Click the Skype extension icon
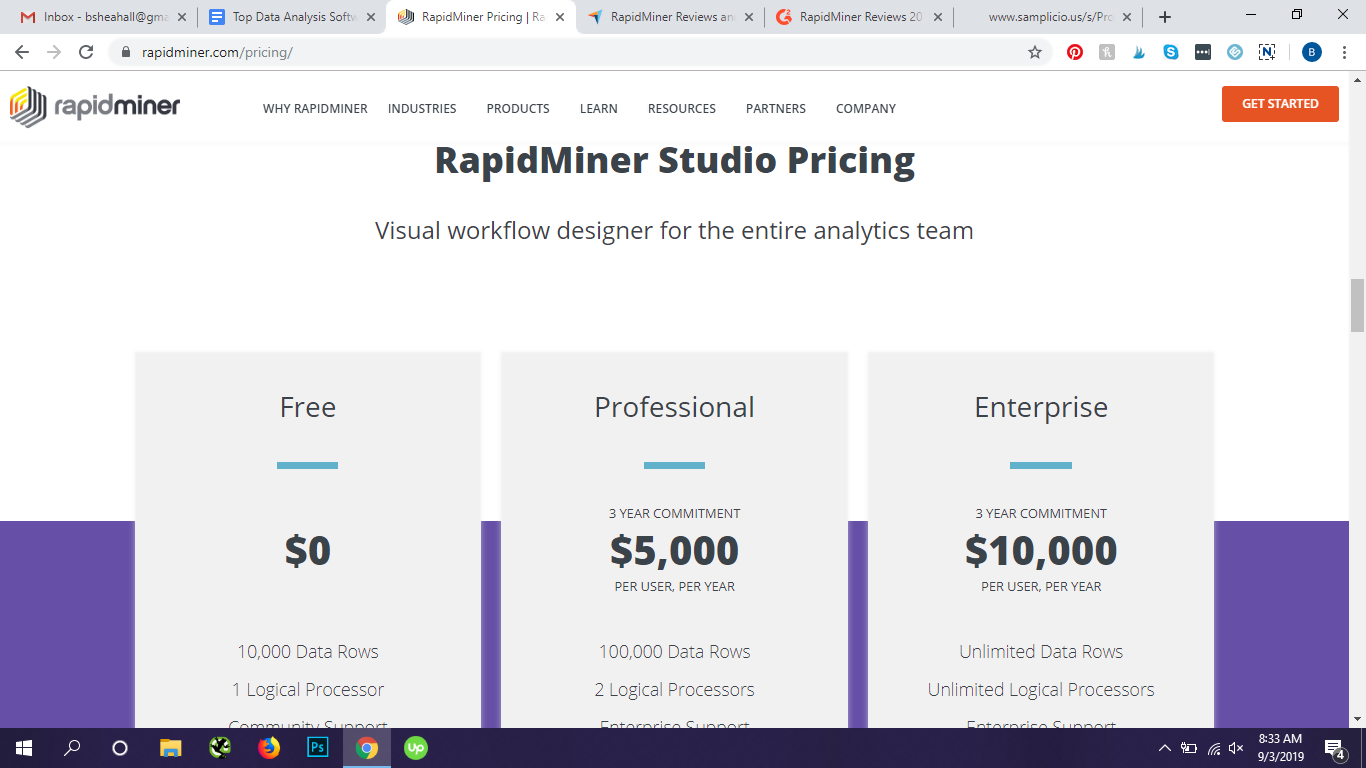Image resolution: width=1366 pixels, height=768 pixels. 1171,52
